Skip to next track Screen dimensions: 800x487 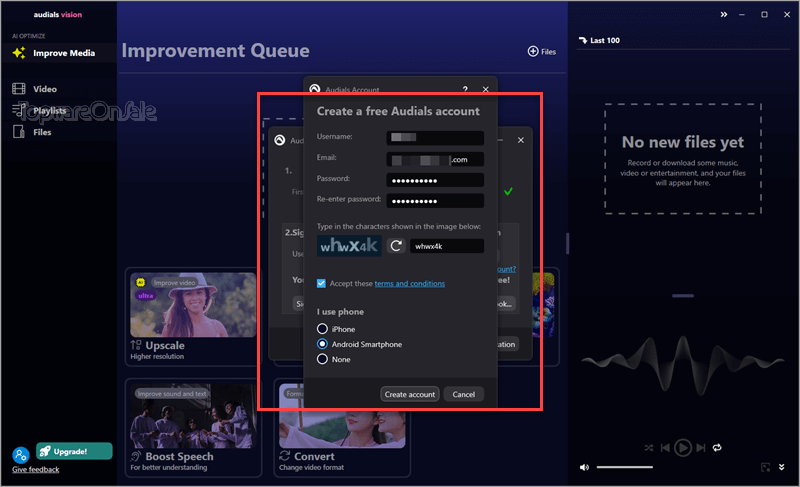(x=701, y=448)
